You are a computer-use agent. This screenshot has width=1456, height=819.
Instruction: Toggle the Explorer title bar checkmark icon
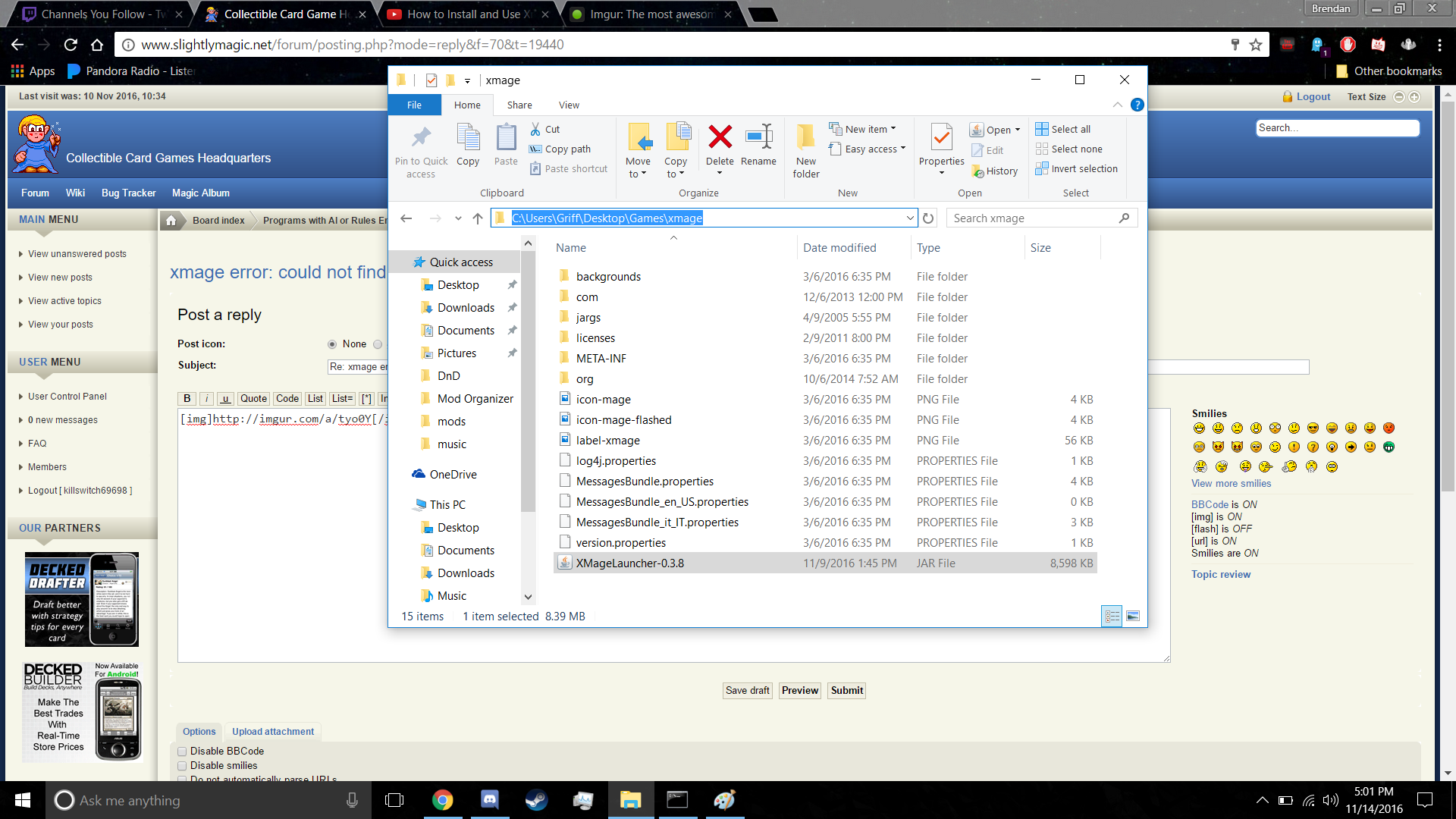(x=431, y=80)
